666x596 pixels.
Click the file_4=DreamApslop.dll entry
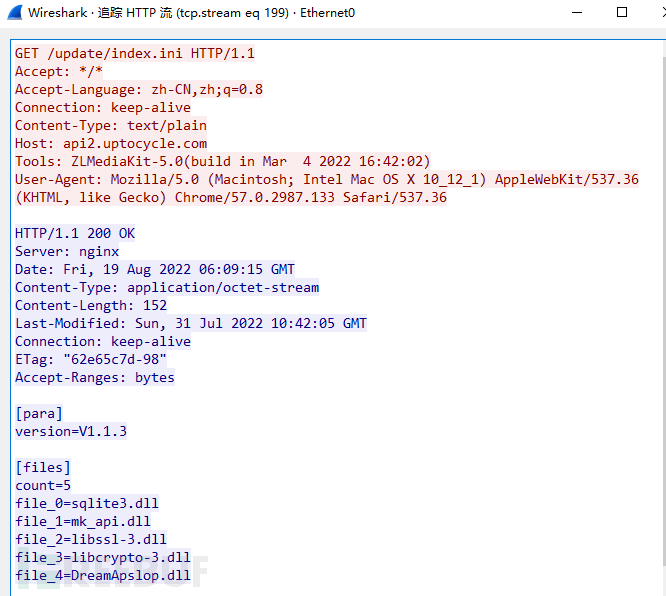pyautogui.click(x=103, y=576)
